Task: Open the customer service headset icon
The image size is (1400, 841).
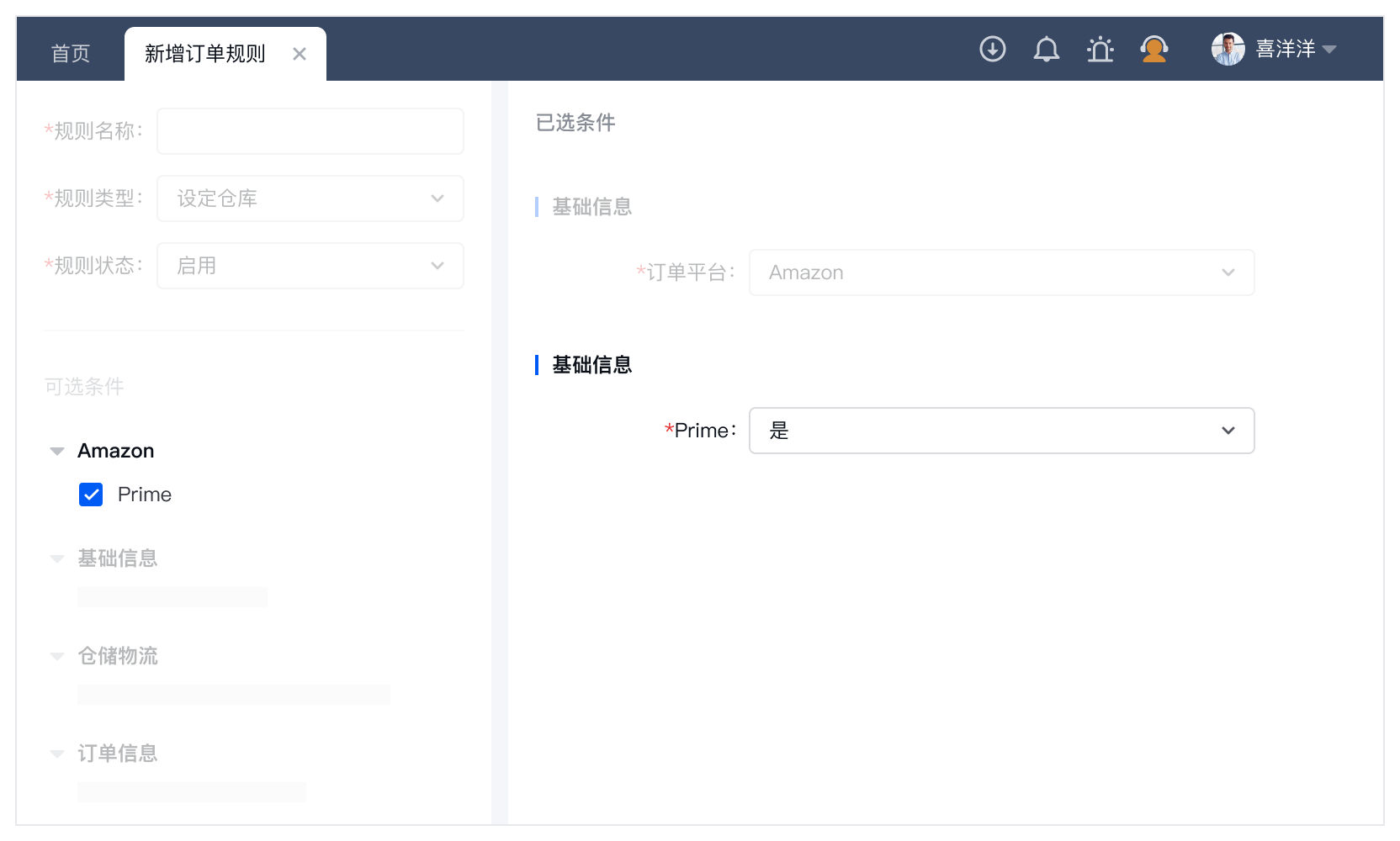Action: 1154,50
